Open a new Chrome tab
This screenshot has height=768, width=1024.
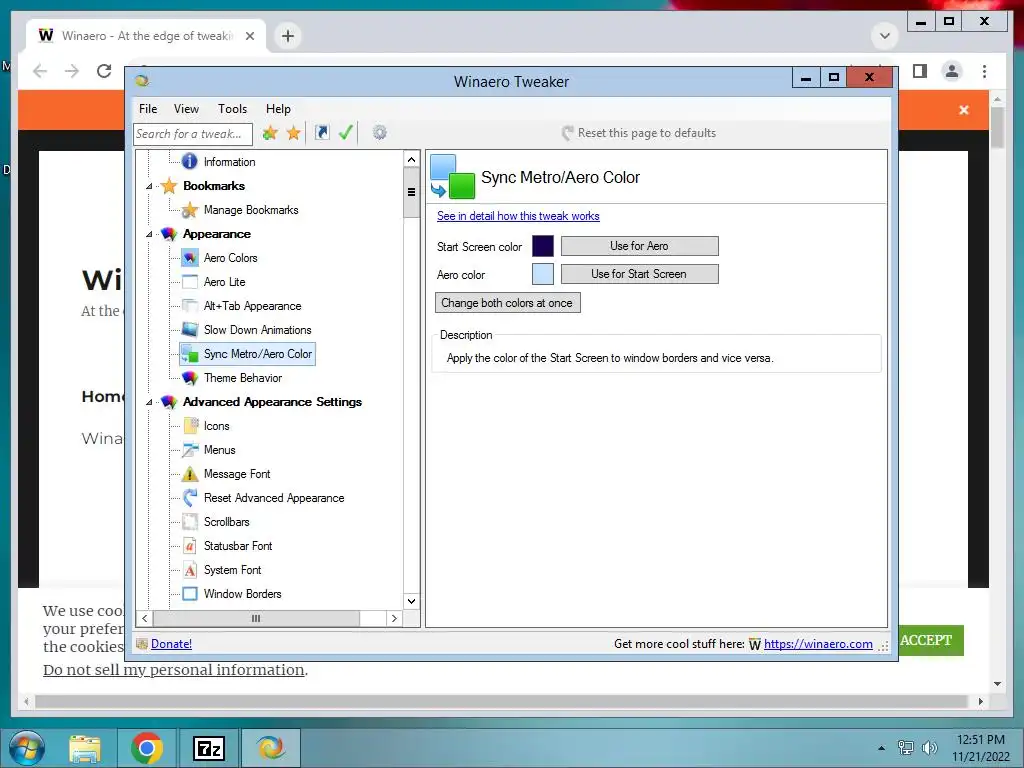(x=287, y=36)
